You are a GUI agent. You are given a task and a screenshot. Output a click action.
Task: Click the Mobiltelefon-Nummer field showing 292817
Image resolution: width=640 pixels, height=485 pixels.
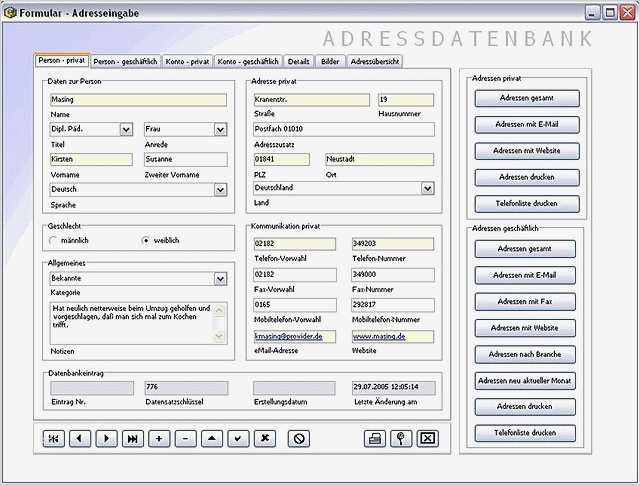point(393,305)
